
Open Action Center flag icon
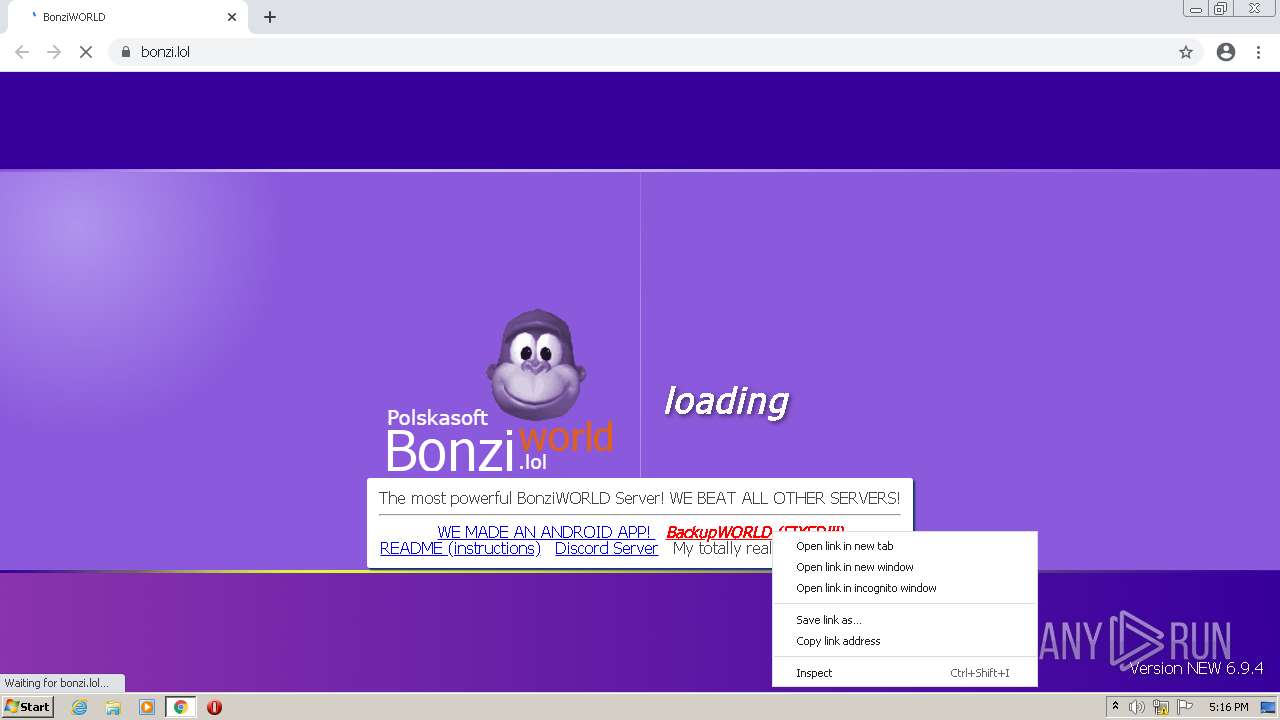click(x=1185, y=707)
